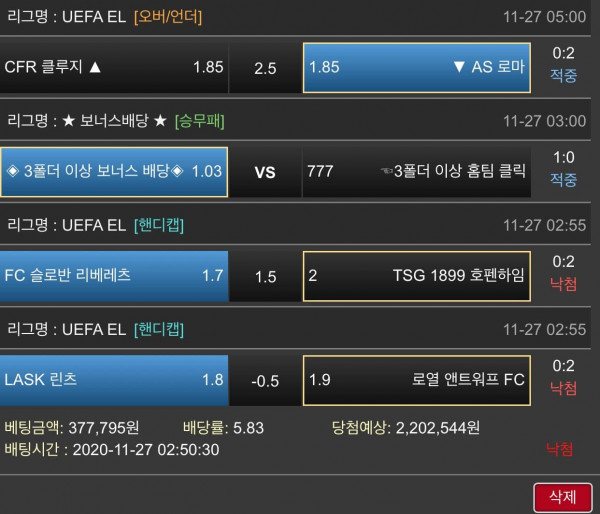The image size is (600, 514).
Task: Click the VS cell in bonus row
Action: (x=265, y=172)
